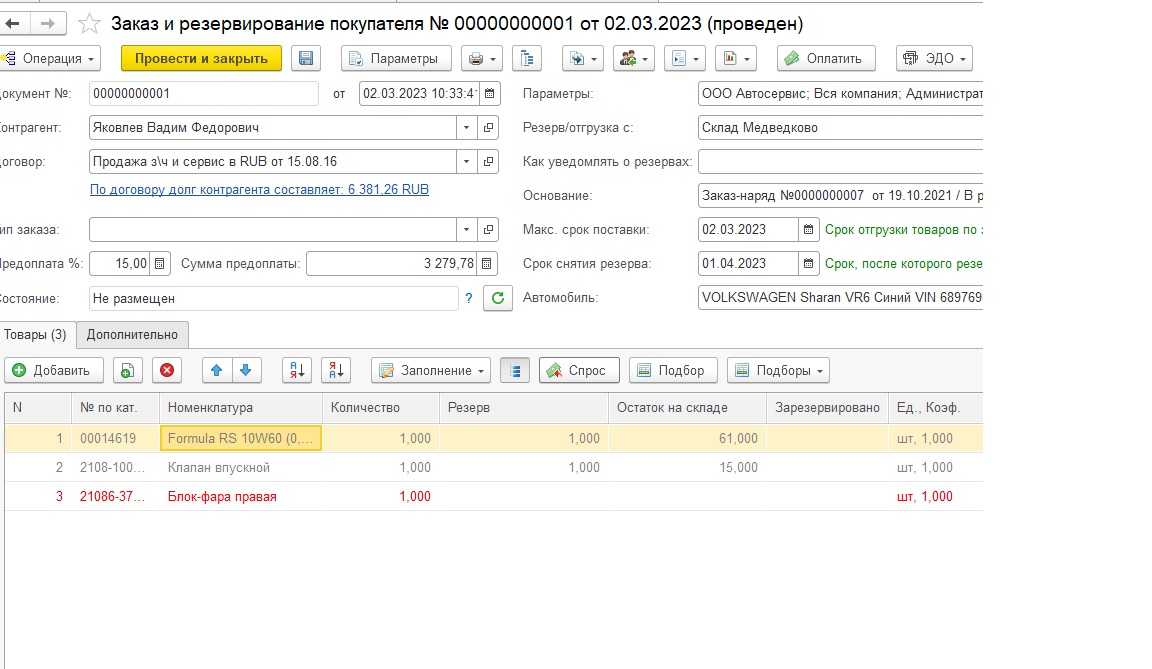The image size is (1152, 669).
Task: Open the Заполнение dropdown menu
Action: (431, 371)
